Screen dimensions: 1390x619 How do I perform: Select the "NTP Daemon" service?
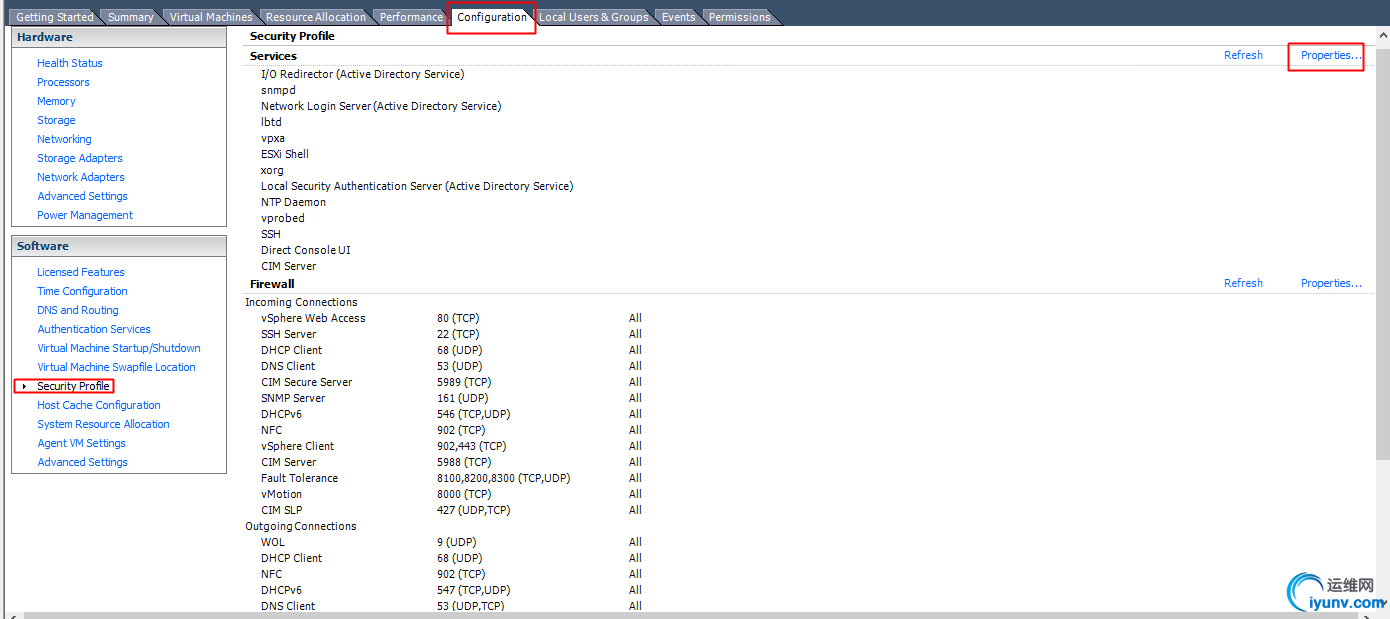293,202
